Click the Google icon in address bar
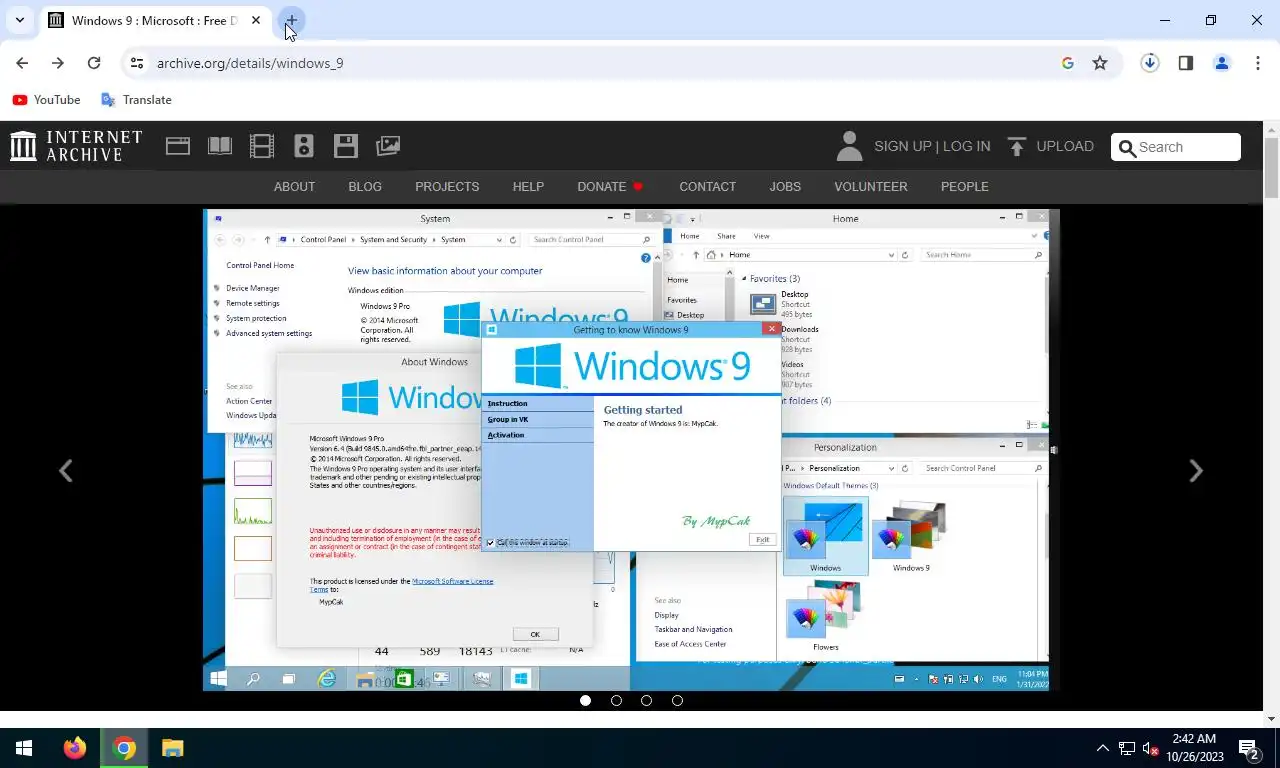Image resolution: width=1280 pixels, height=768 pixels. (1067, 63)
